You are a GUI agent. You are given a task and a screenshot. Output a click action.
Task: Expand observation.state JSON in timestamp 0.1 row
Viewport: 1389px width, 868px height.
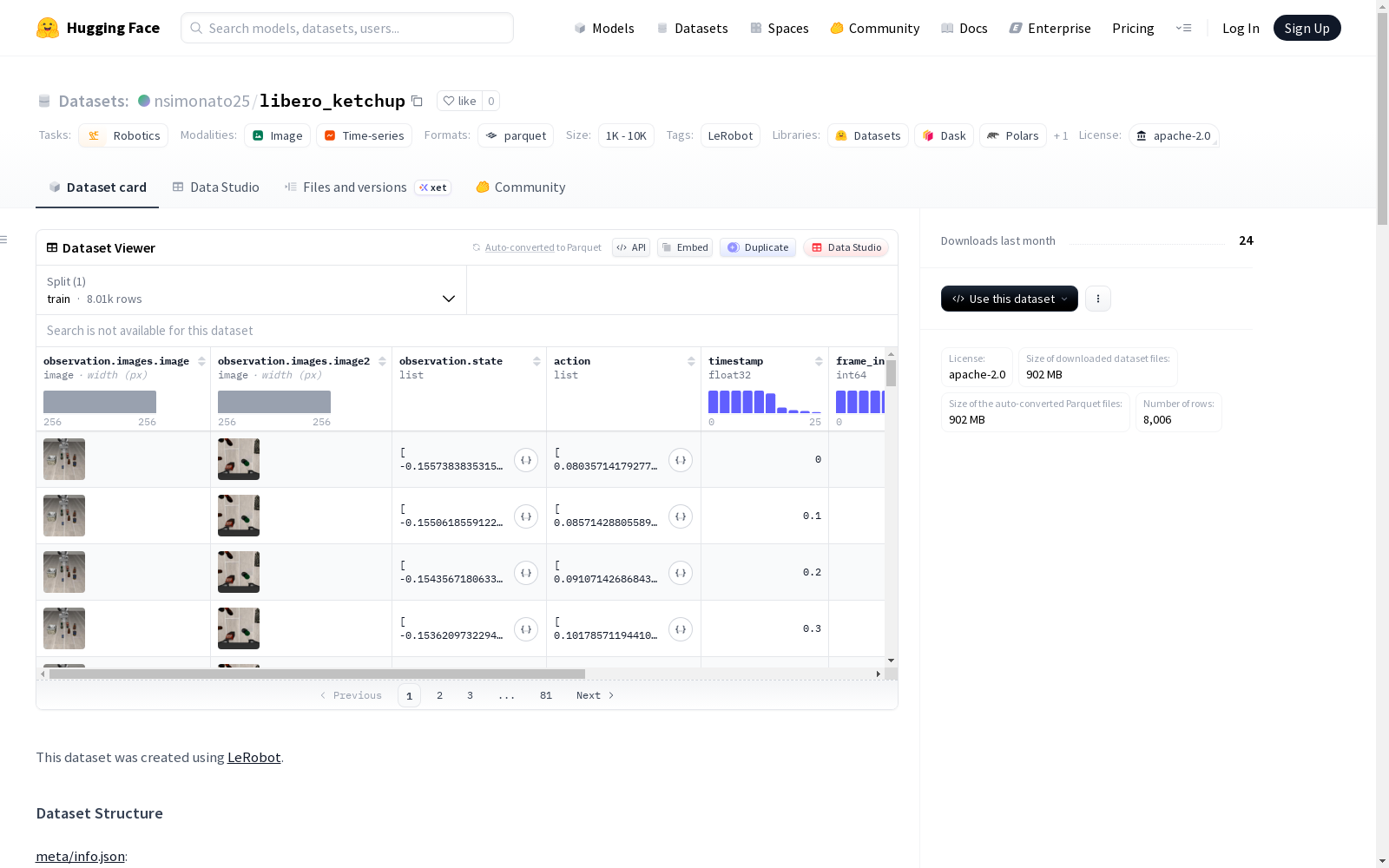click(526, 516)
